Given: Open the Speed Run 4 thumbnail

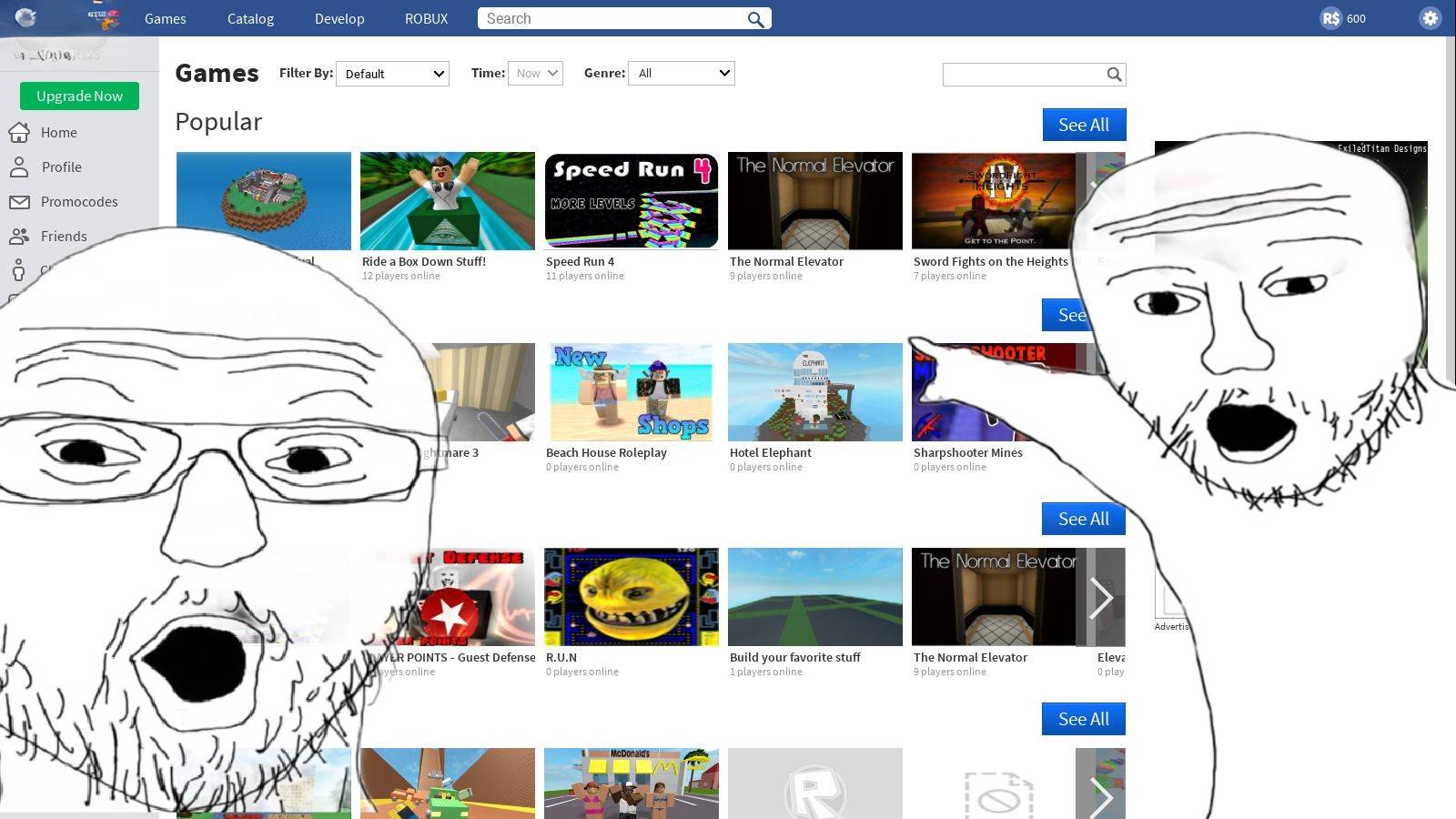Looking at the screenshot, I should [x=632, y=201].
